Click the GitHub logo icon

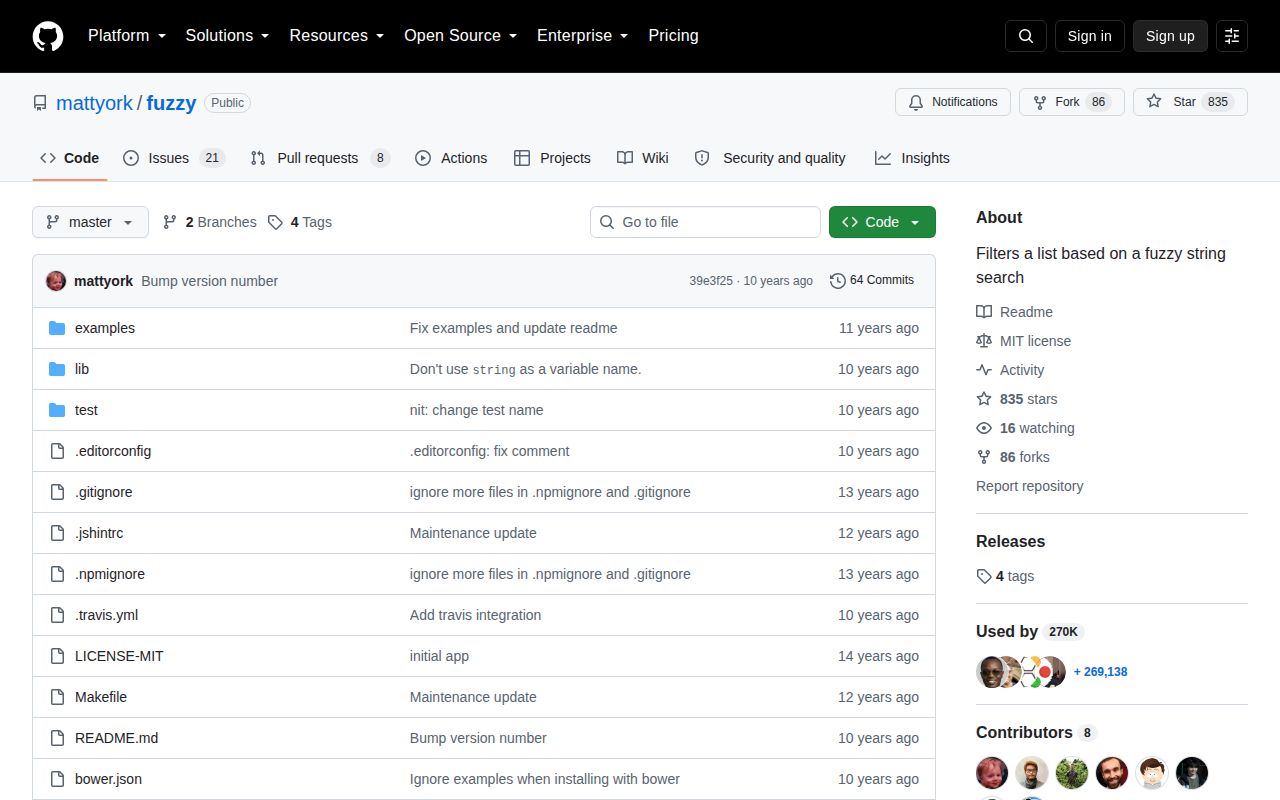click(48, 36)
